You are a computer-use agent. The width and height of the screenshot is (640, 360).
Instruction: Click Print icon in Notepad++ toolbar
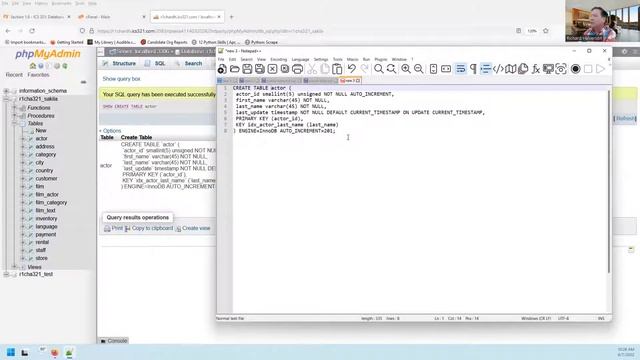click(x=298, y=69)
